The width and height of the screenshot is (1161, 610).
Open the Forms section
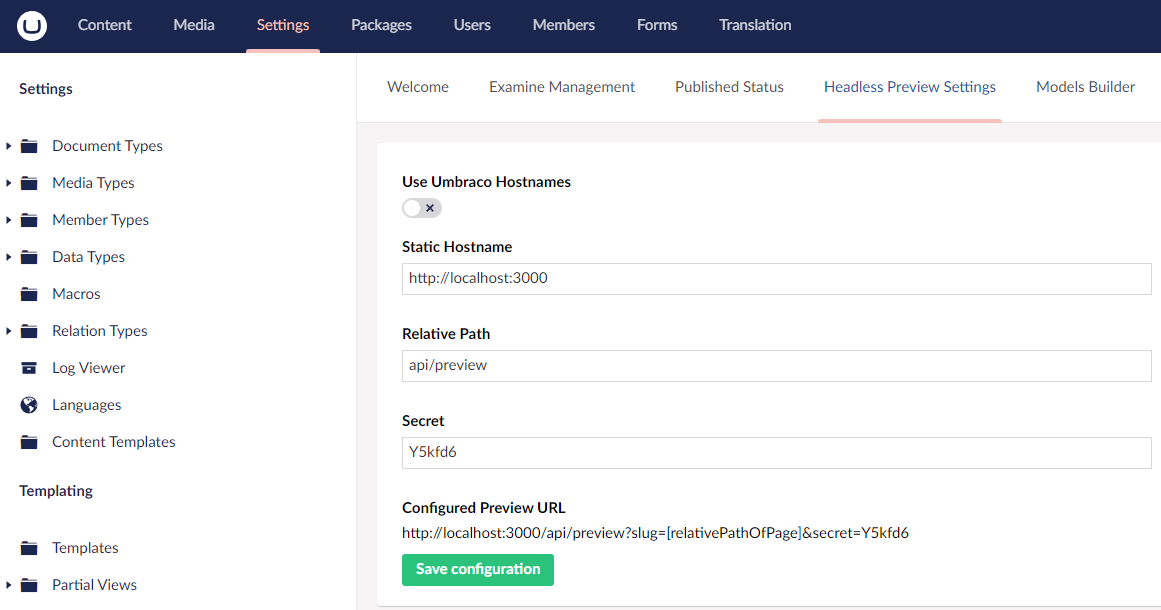pyautogui.click(x=657, y=25)
